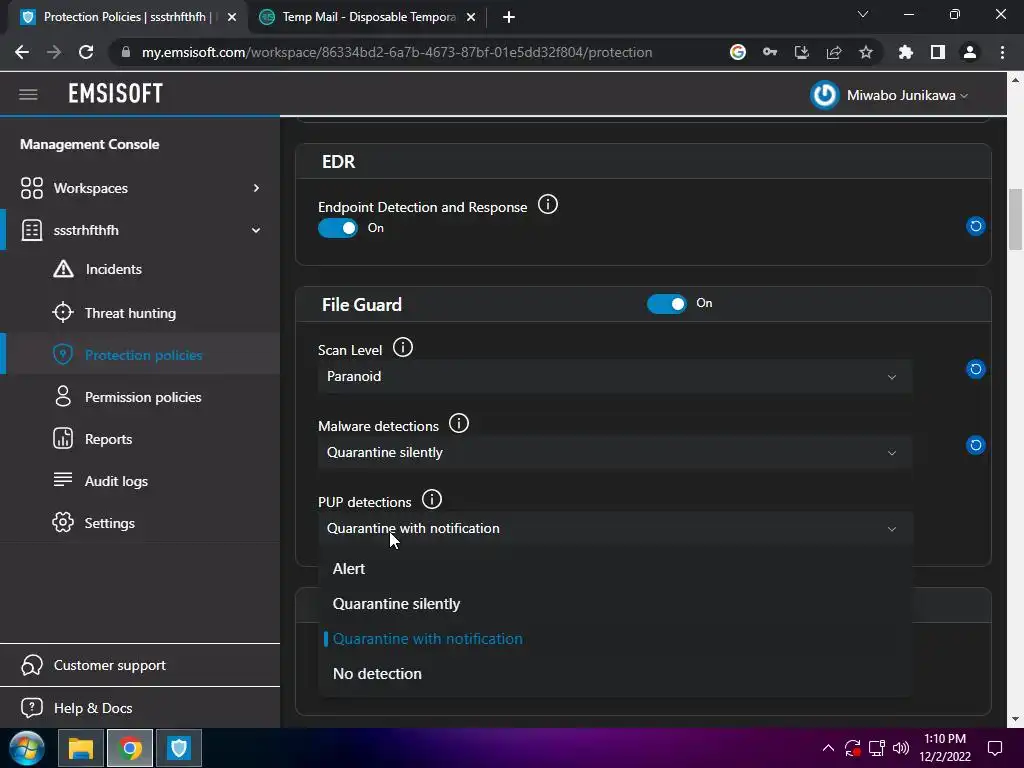Collapse the ssstrhfthfh workspace chevron
Screen dimensions: 1024x768
256,230
